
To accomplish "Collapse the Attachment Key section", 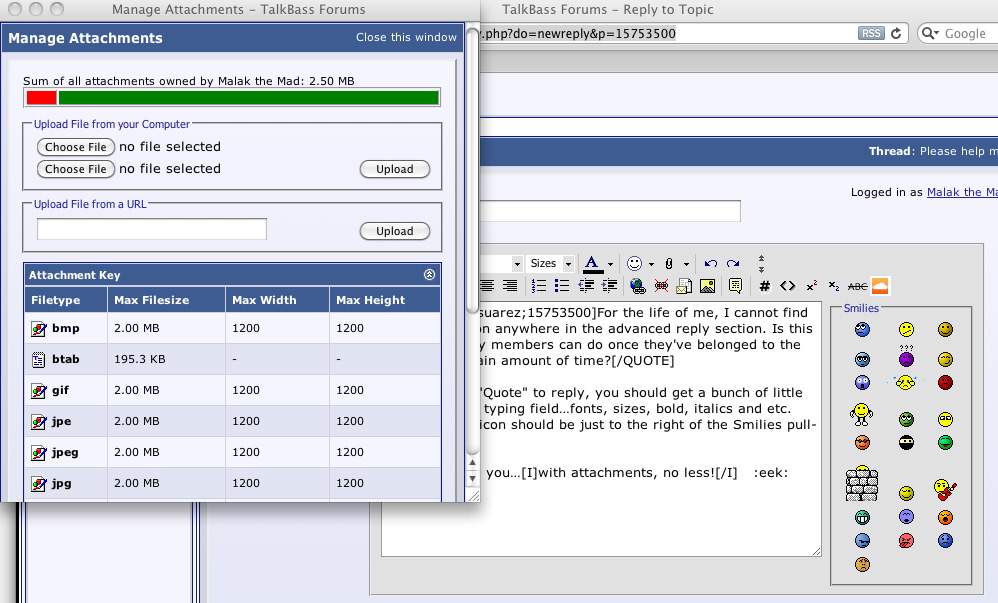I will pyautogui.click(x=429, y=274).
